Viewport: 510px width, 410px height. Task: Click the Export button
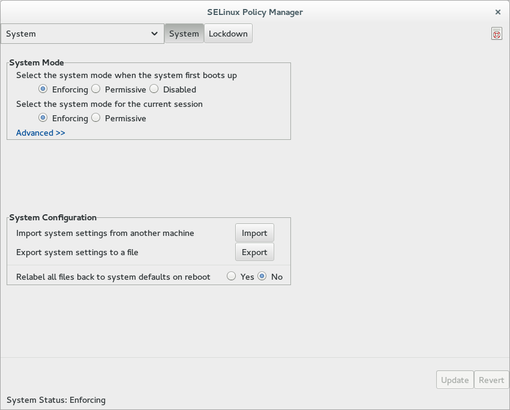[x=254, y=252]
